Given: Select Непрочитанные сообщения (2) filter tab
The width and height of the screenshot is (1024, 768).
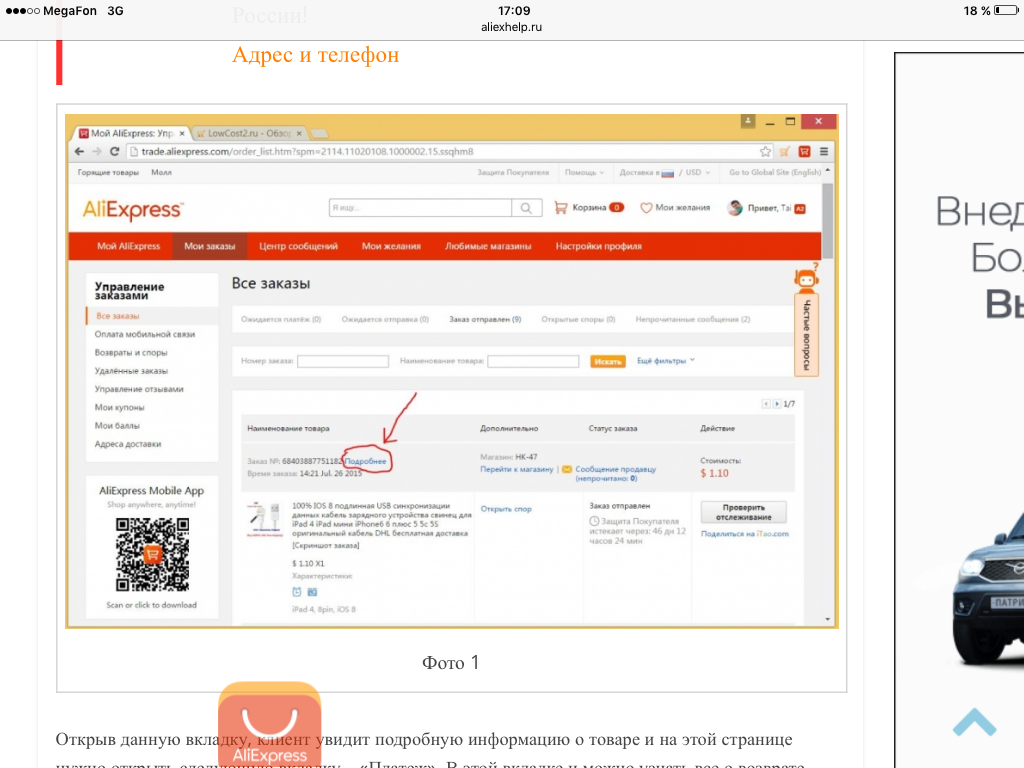Looking at the screenshot, I should [693, 319].
